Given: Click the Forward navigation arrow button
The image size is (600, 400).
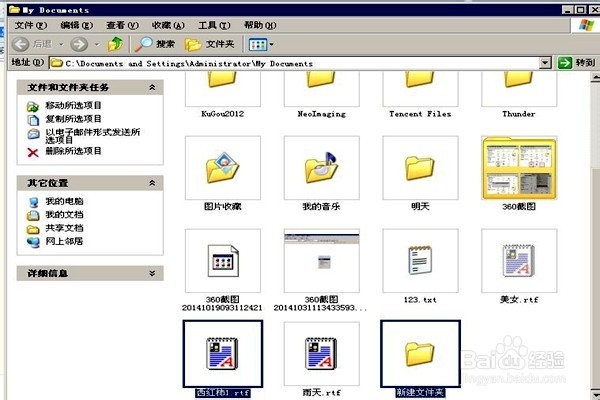Looking at the screenshot, I should 79,44.
